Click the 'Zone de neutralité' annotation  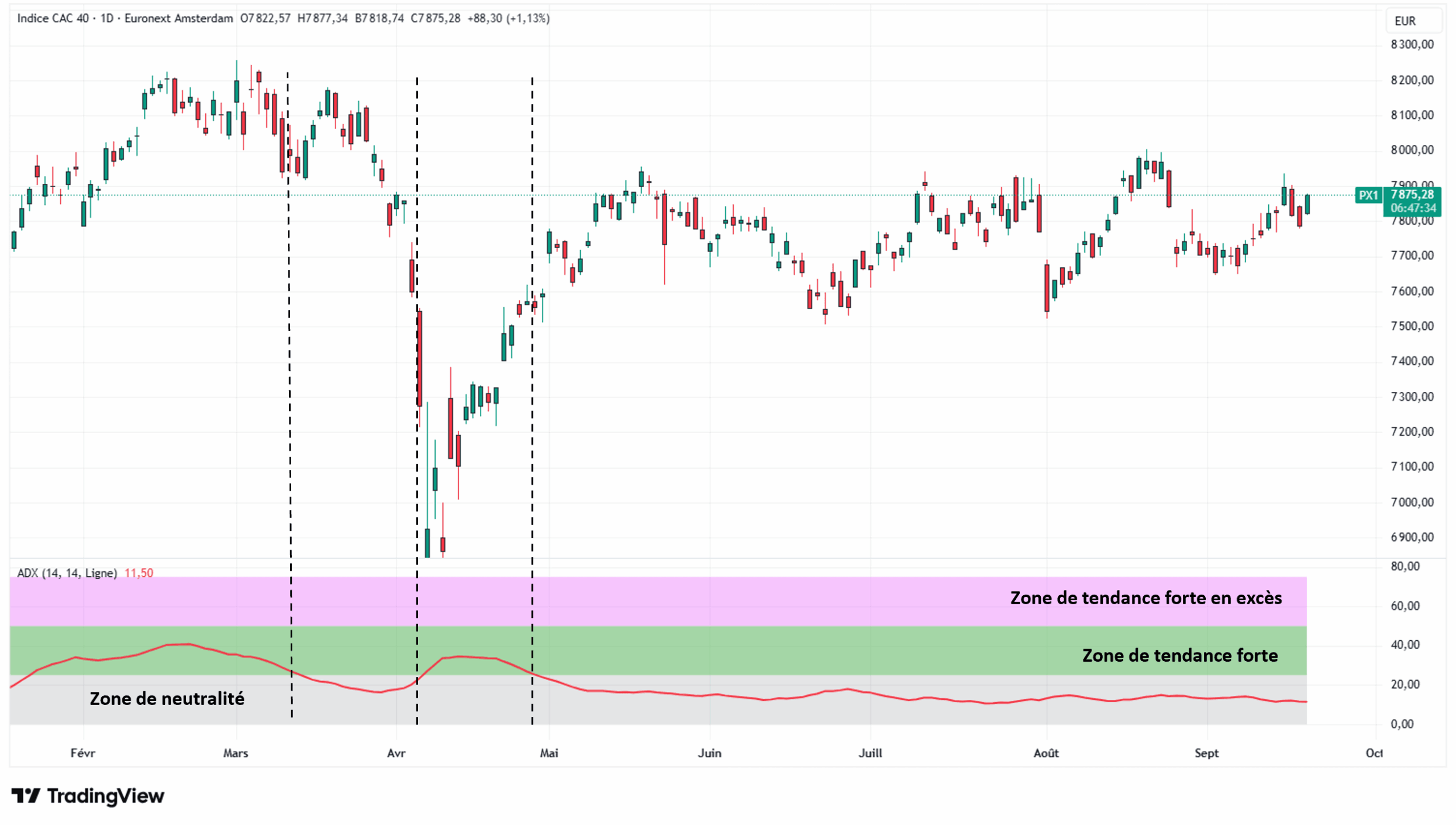pyautogui.click(x=167, y=698)
